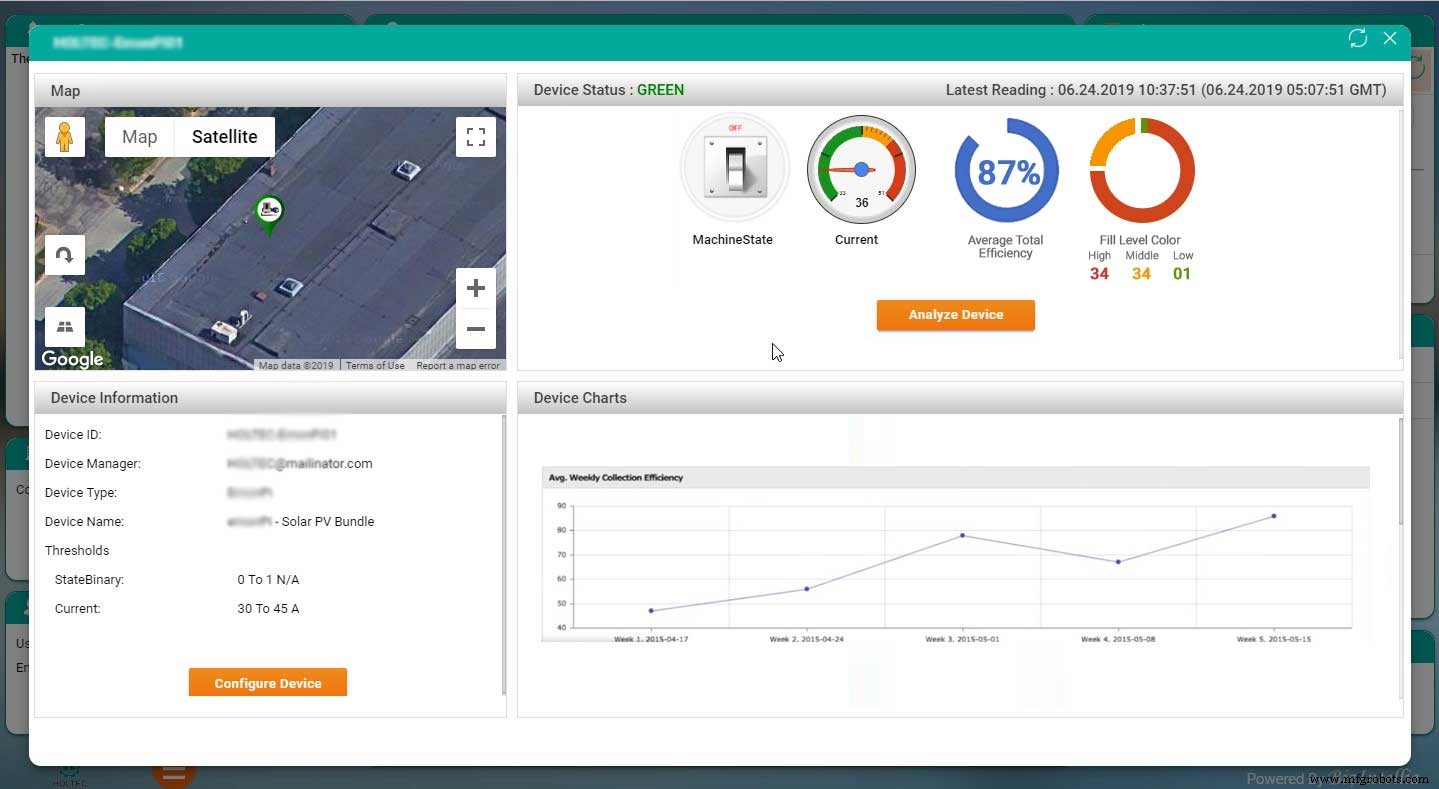Click the map rotate icon
This screenshot has height=789, width=1439.
coord(64,255)
